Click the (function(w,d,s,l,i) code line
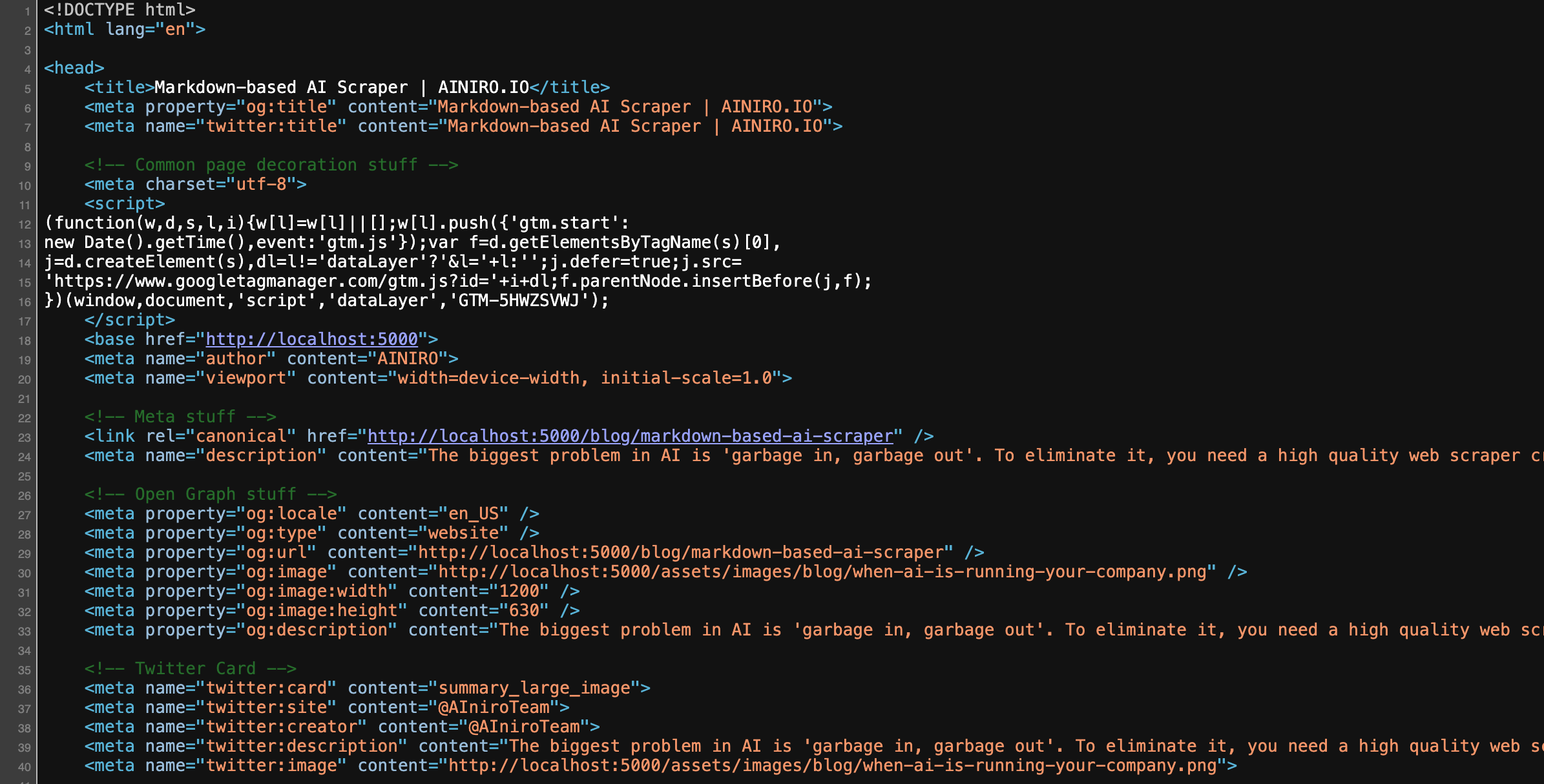Image resolution: width=1544 pixels, height=784 pixels. click(337, 223)
